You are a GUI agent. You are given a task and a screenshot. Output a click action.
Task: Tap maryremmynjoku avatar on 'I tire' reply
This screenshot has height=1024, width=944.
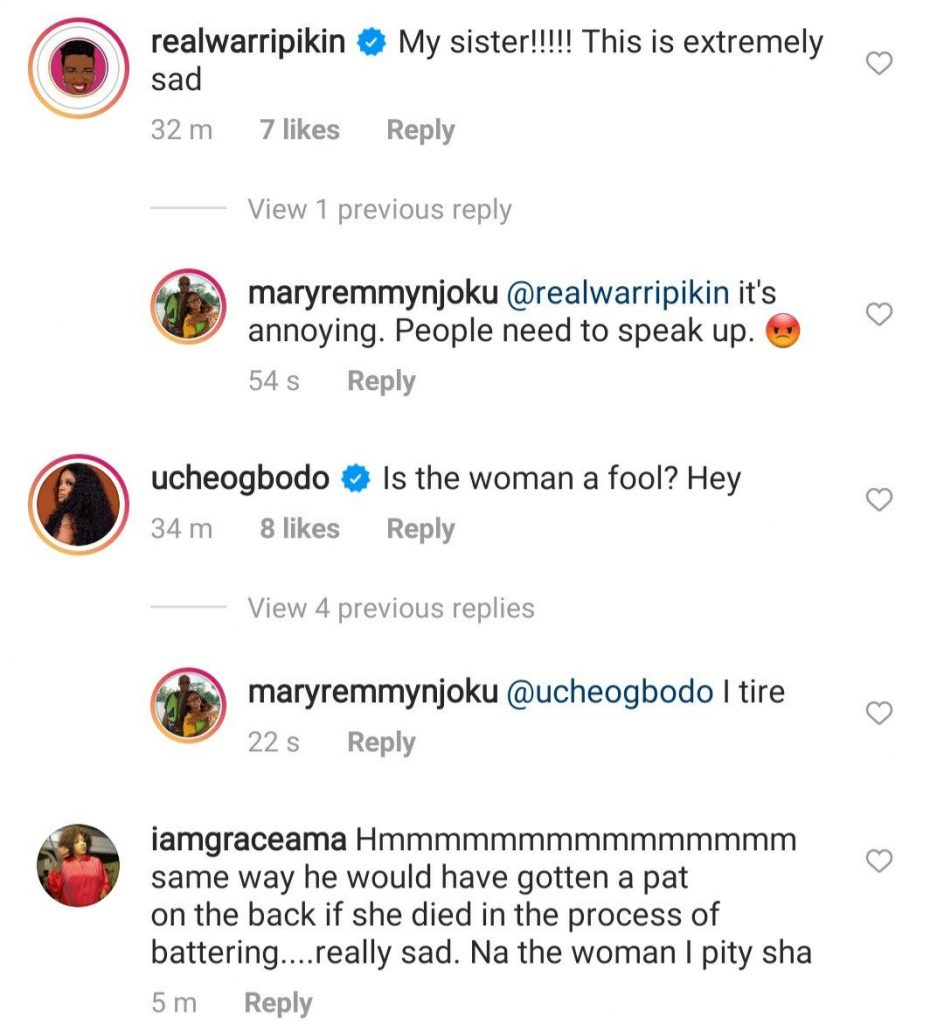188,706
